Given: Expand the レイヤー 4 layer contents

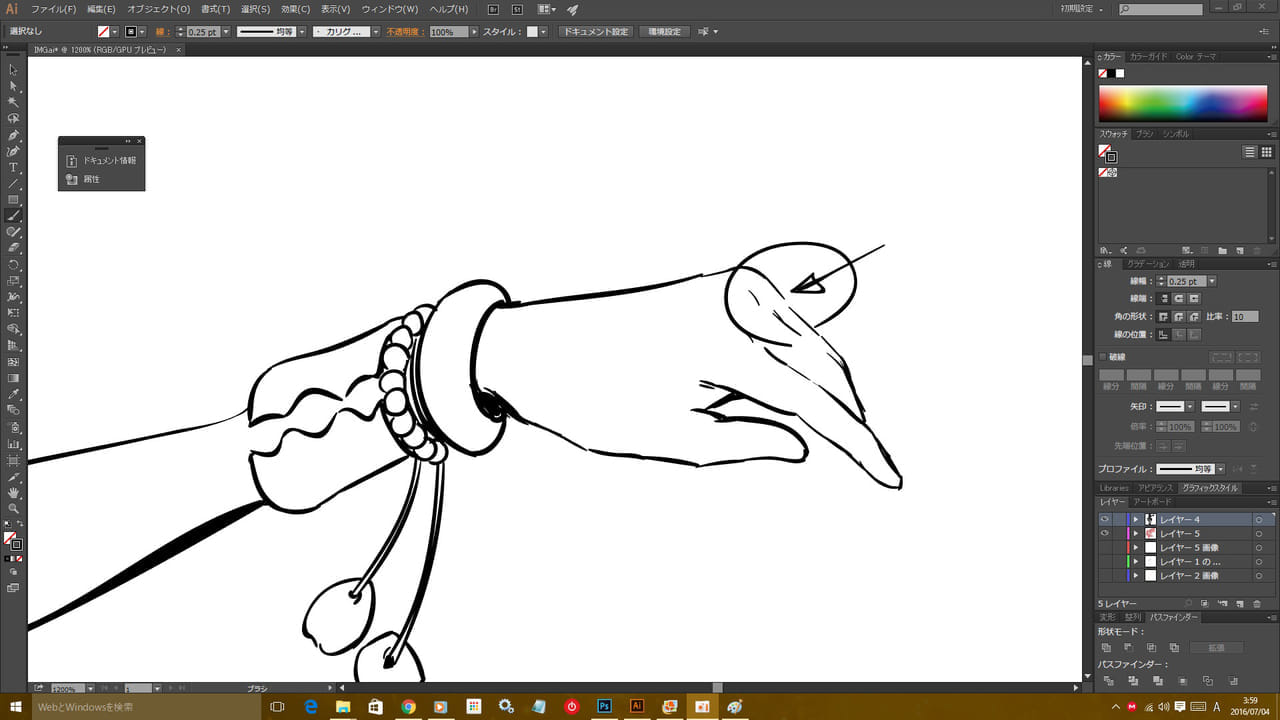Looking at the screenshot, I should click(1136, 520).
